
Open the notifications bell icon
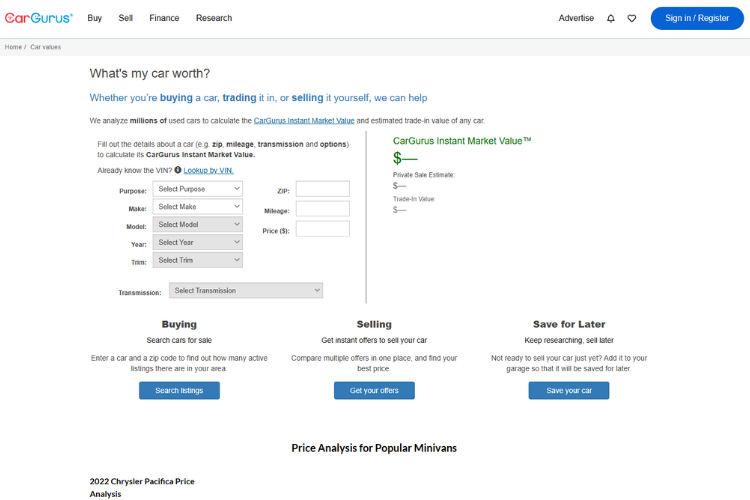[x=611, y=18]
